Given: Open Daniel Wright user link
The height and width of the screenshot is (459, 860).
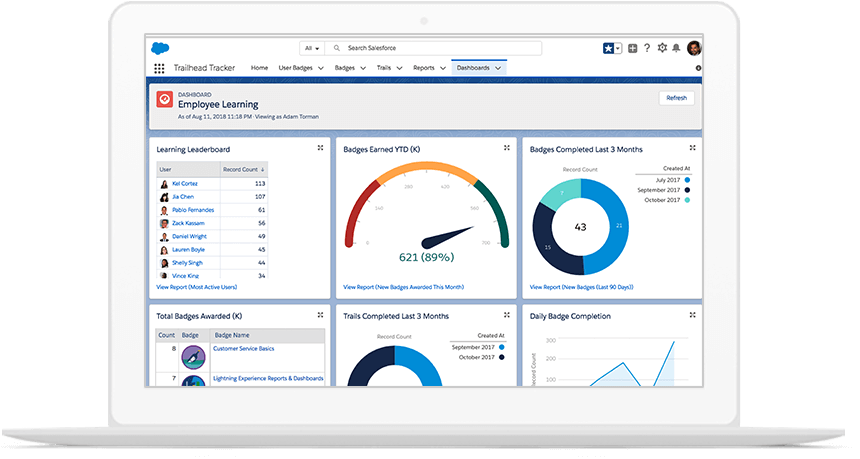Looking at the screenshot, I should coord(189,236).
